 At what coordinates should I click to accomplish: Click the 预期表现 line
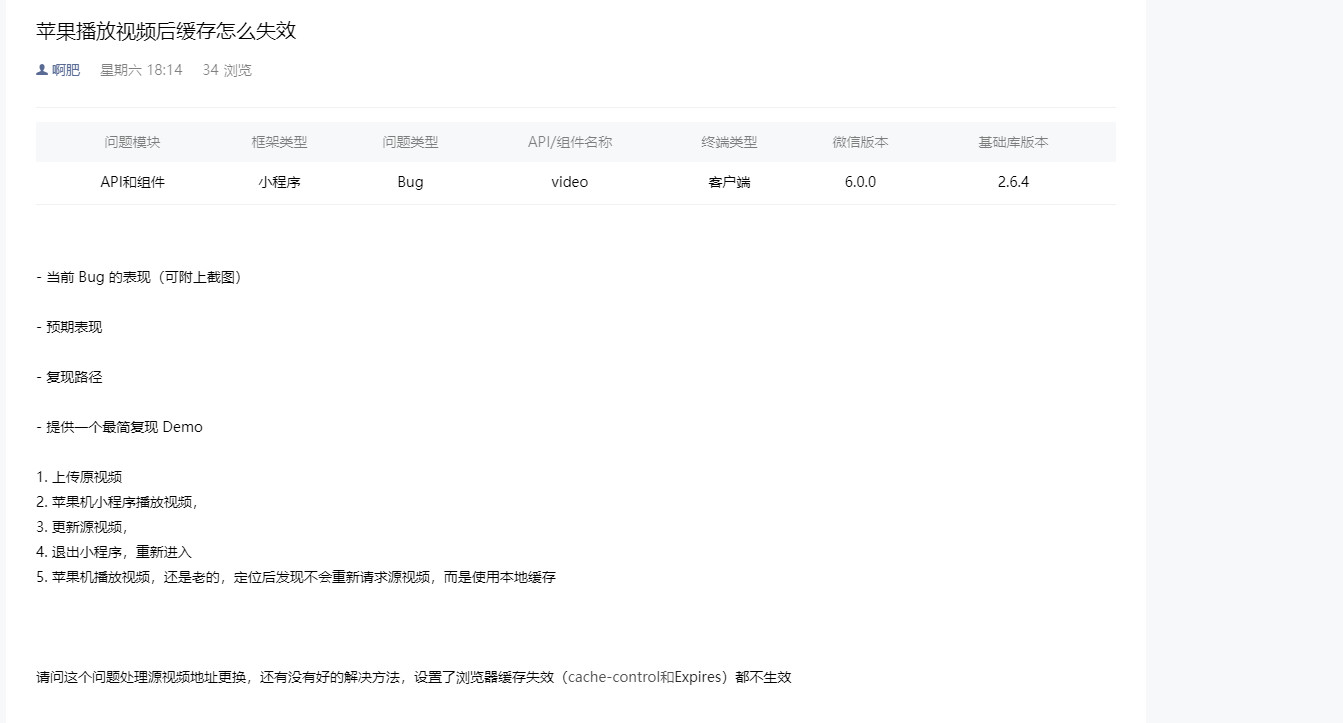(x=69, y=327)
